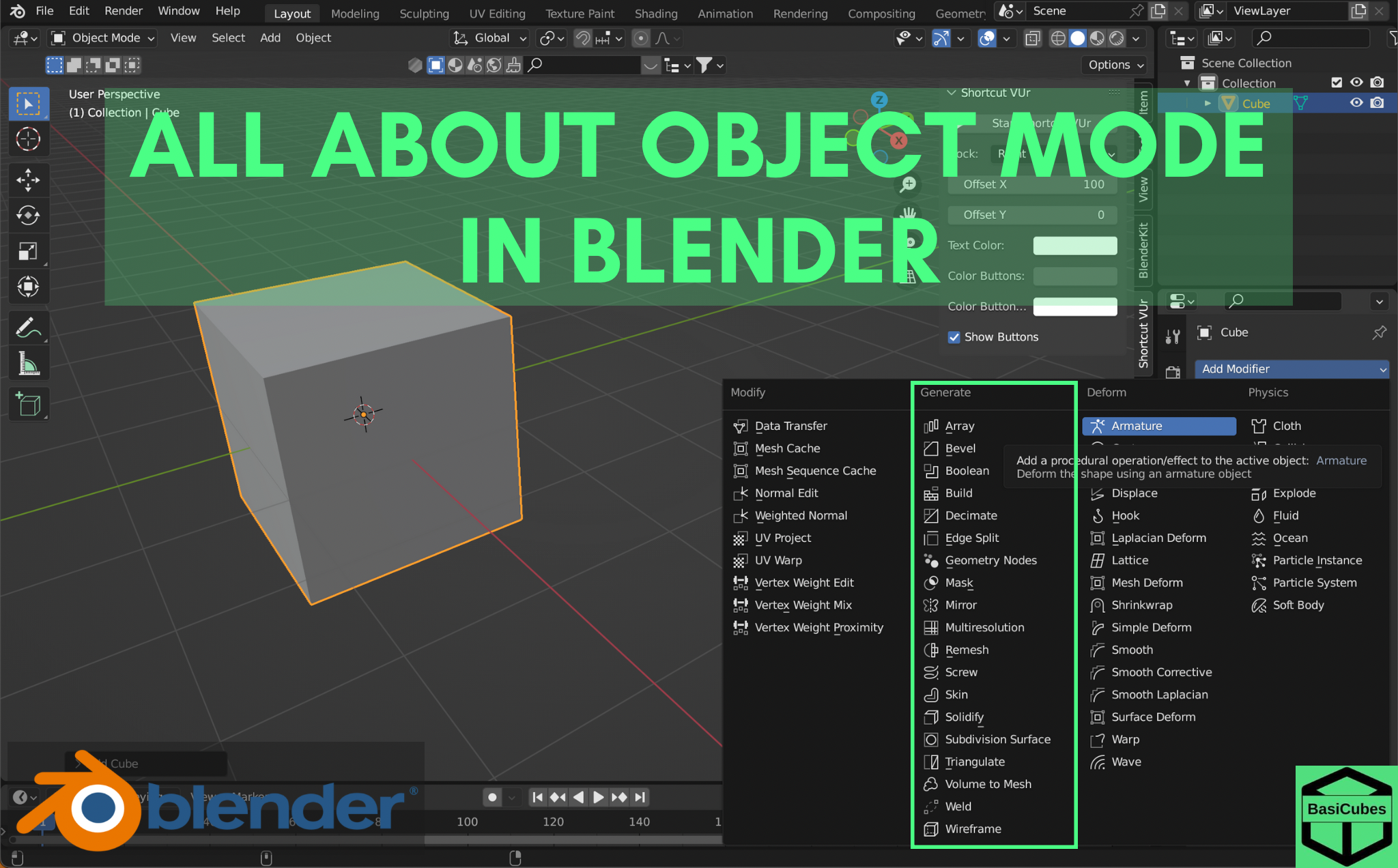Click the Text Color swatch

[x=1074, y=245]
